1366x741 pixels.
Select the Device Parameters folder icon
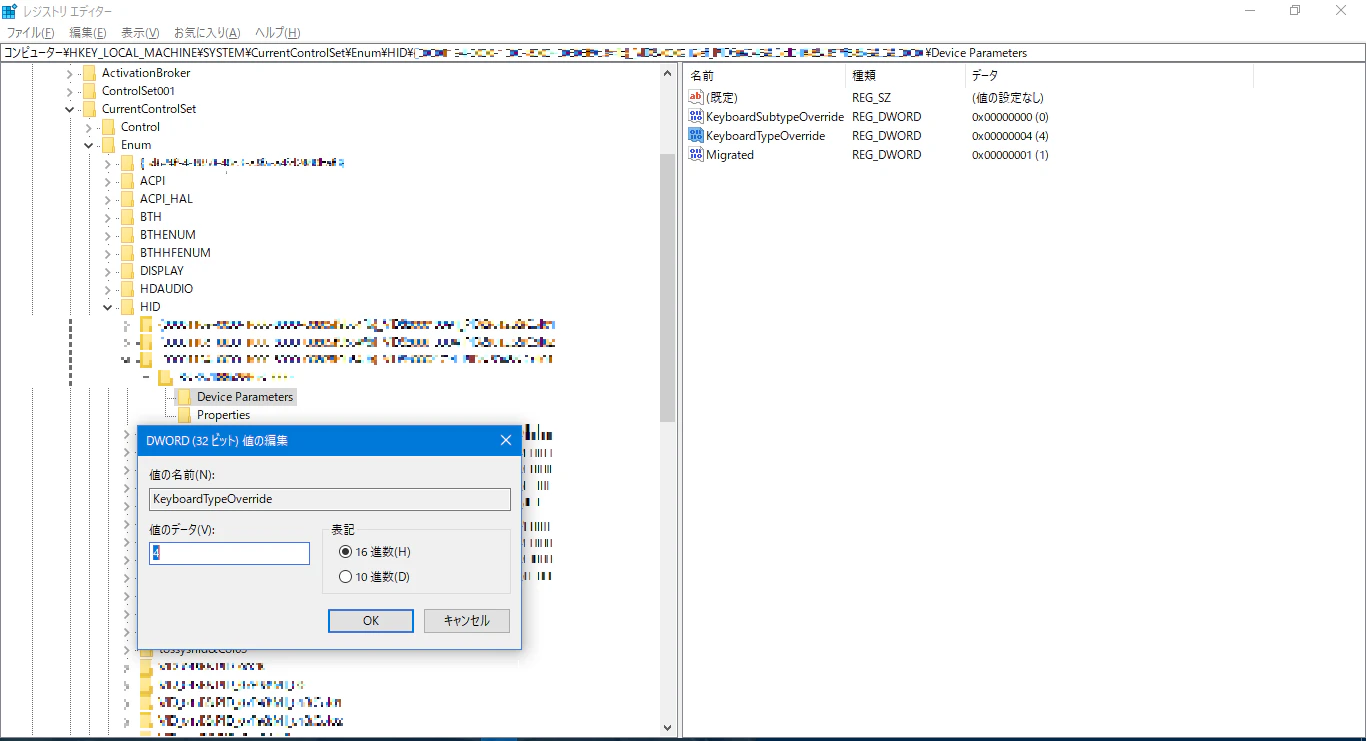184,397
